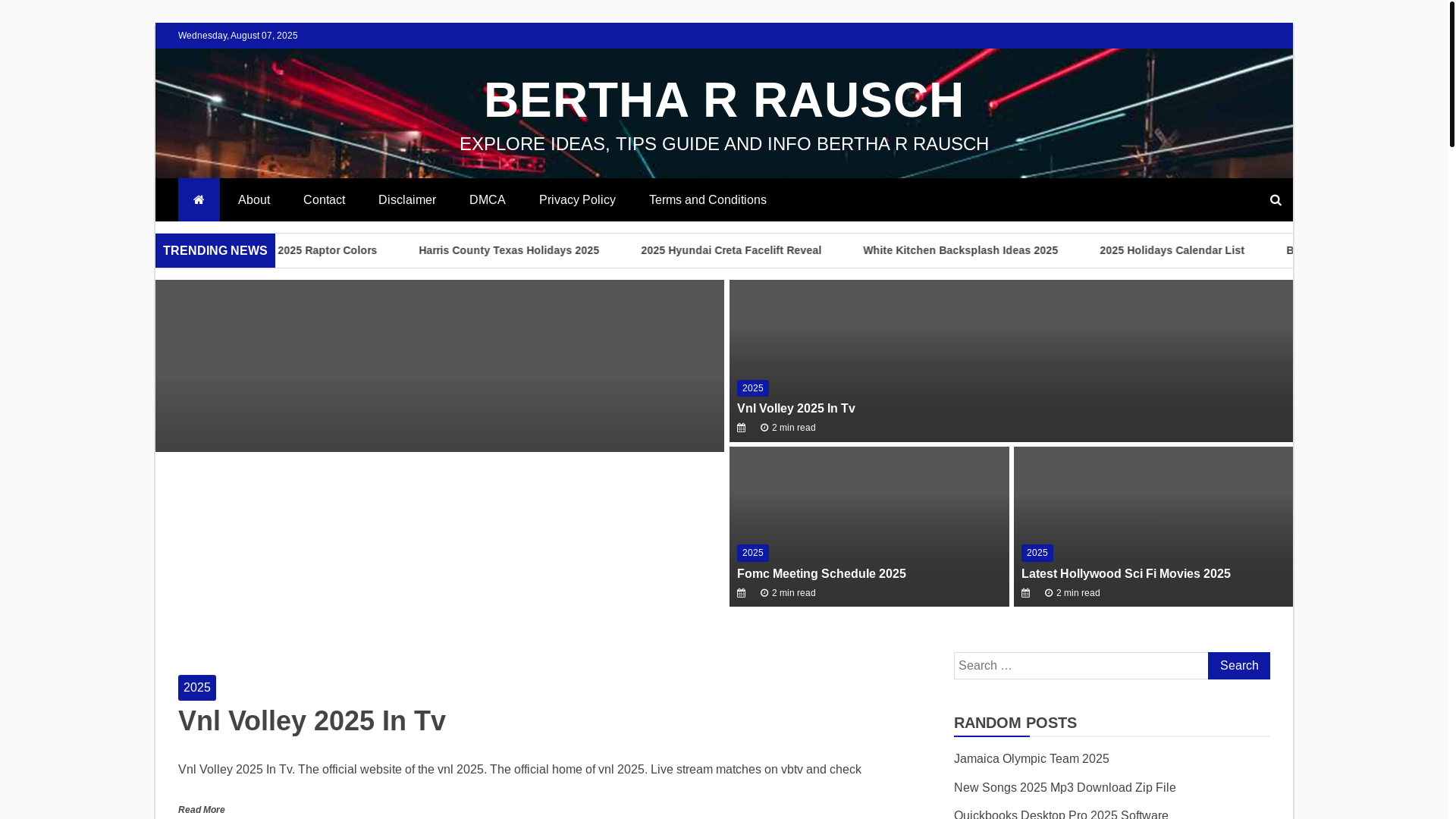
Task: Click 2025 tag on Fomc Meeting card
Action: (x=753, y=553)
